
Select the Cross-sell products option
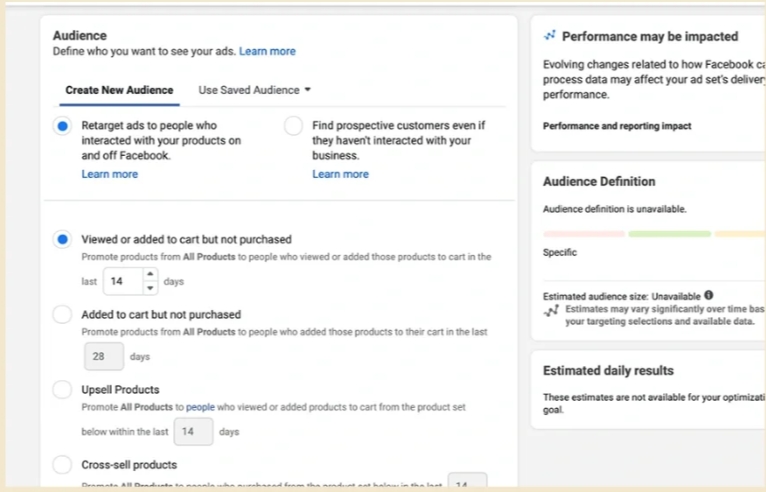[x=63, y=465]
